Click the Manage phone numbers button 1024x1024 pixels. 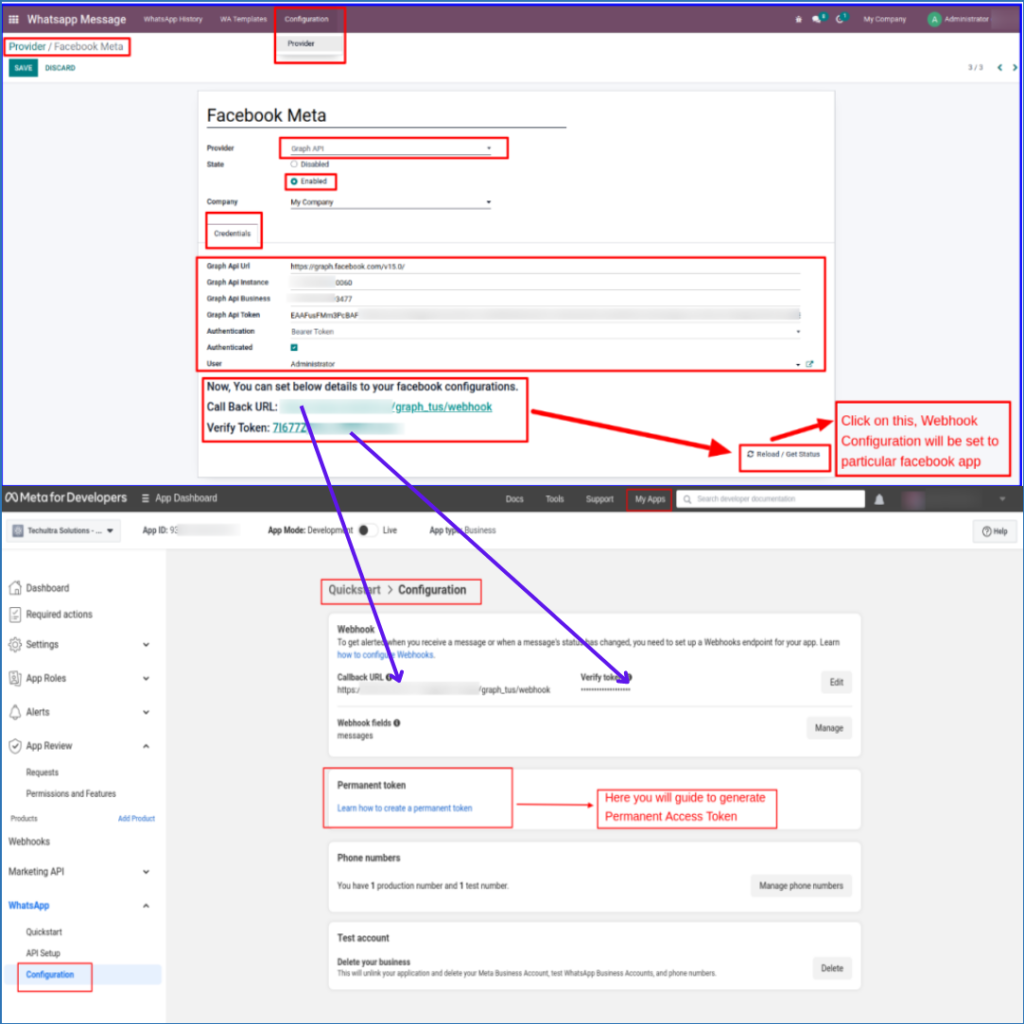[801, 886]
